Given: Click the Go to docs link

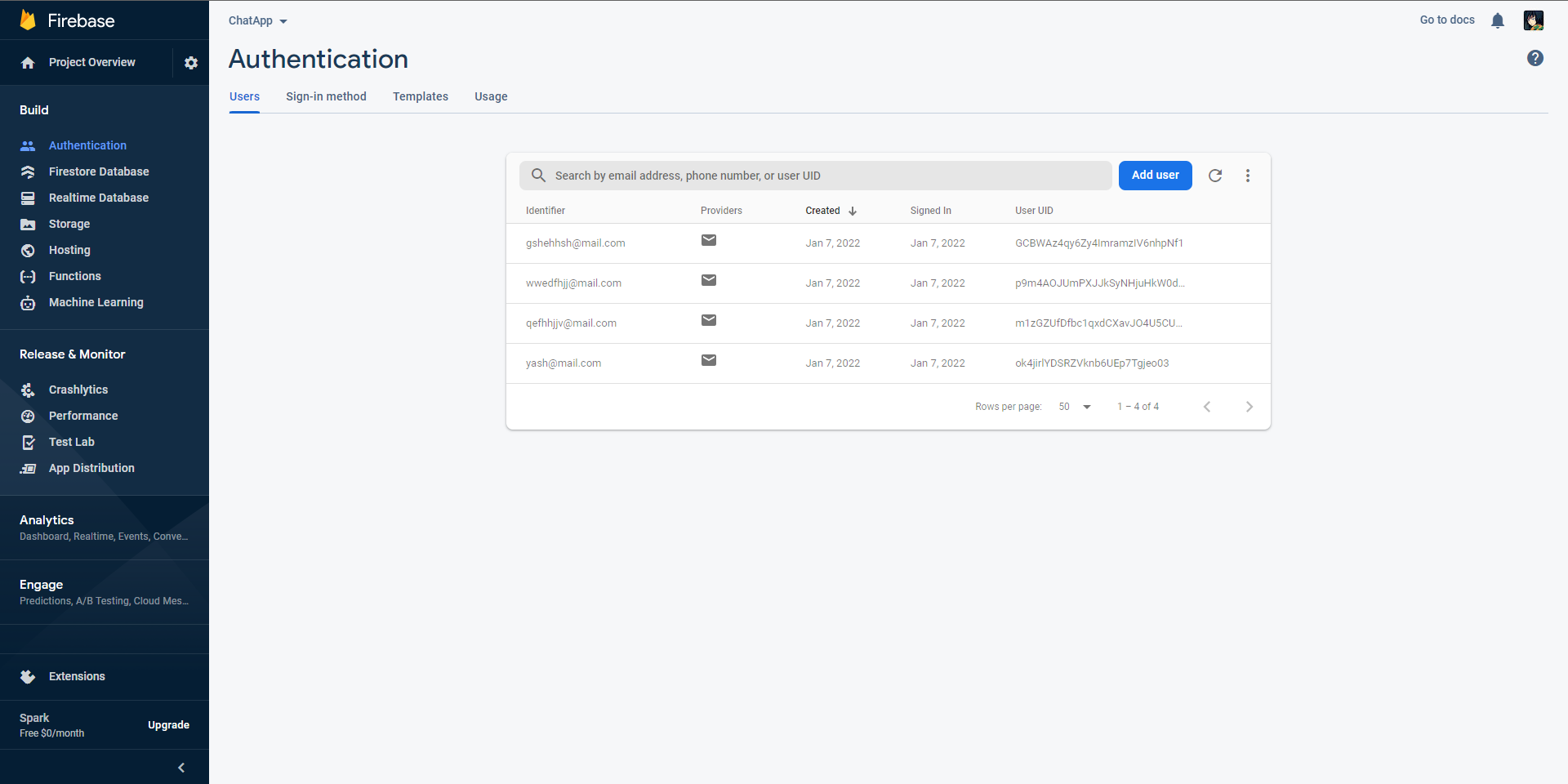Looking at the screenshot, I should click(1447, 20).
